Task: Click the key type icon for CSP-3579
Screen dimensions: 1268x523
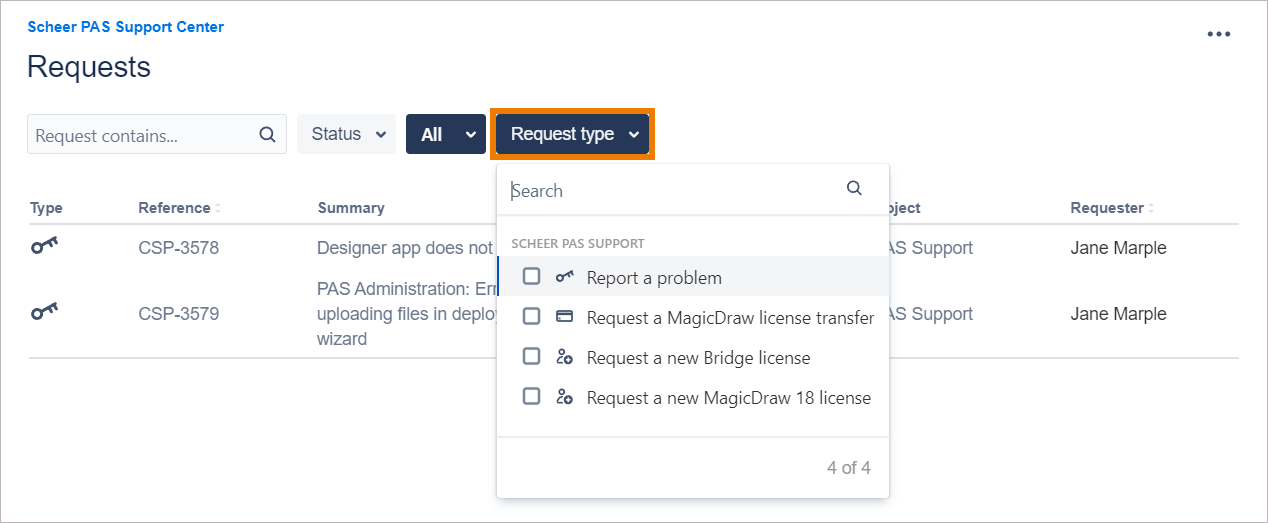Action: (x=44, y=314)
